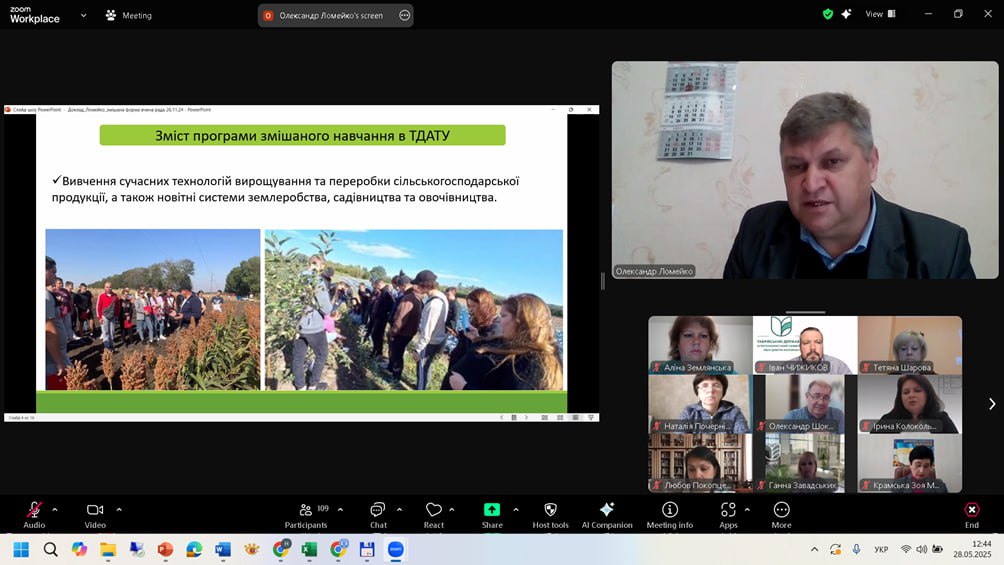
Task: Expand the Participants options caret
Action: (340, 510)
